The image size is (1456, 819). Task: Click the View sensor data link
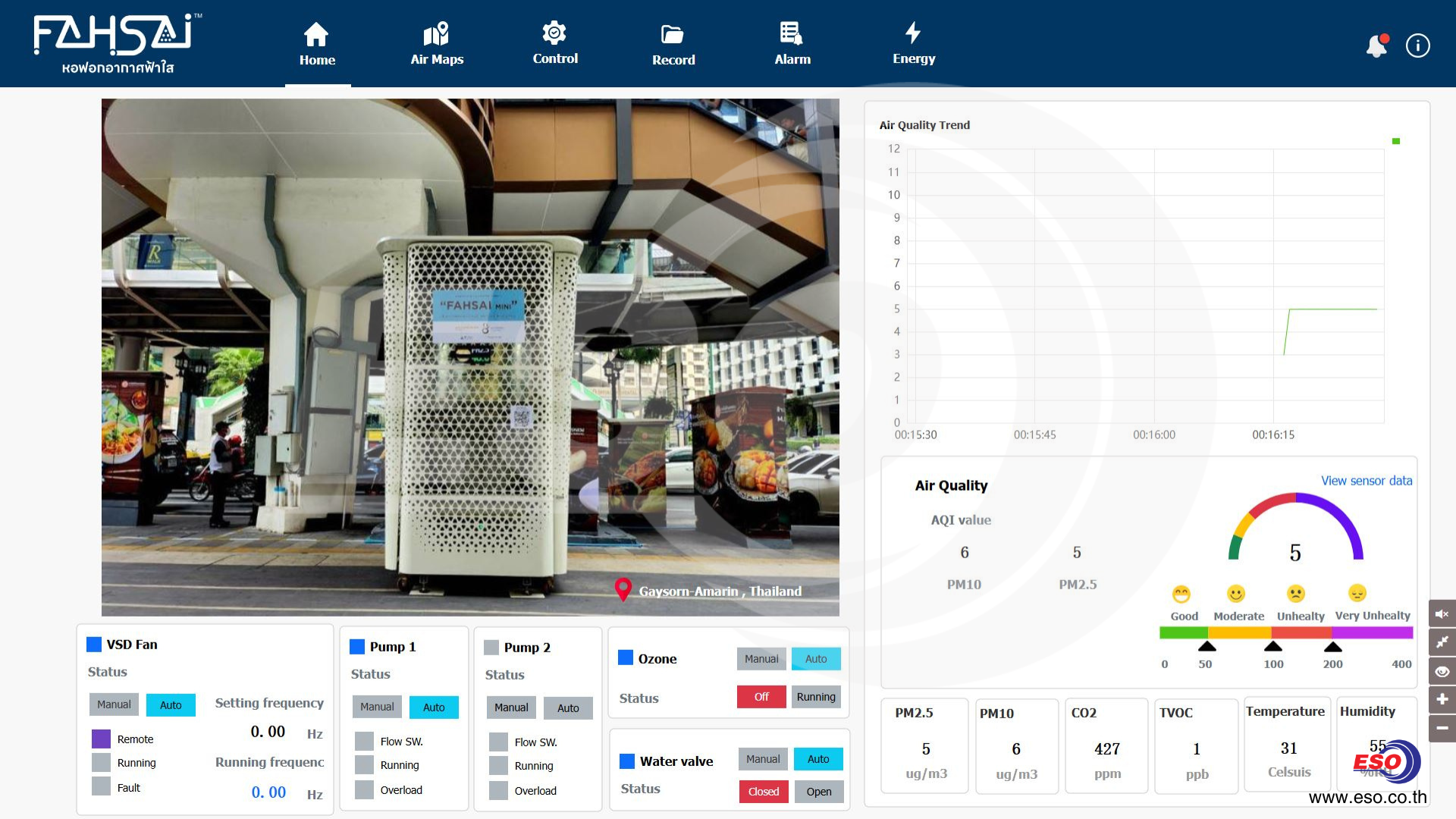point(1366,481)
